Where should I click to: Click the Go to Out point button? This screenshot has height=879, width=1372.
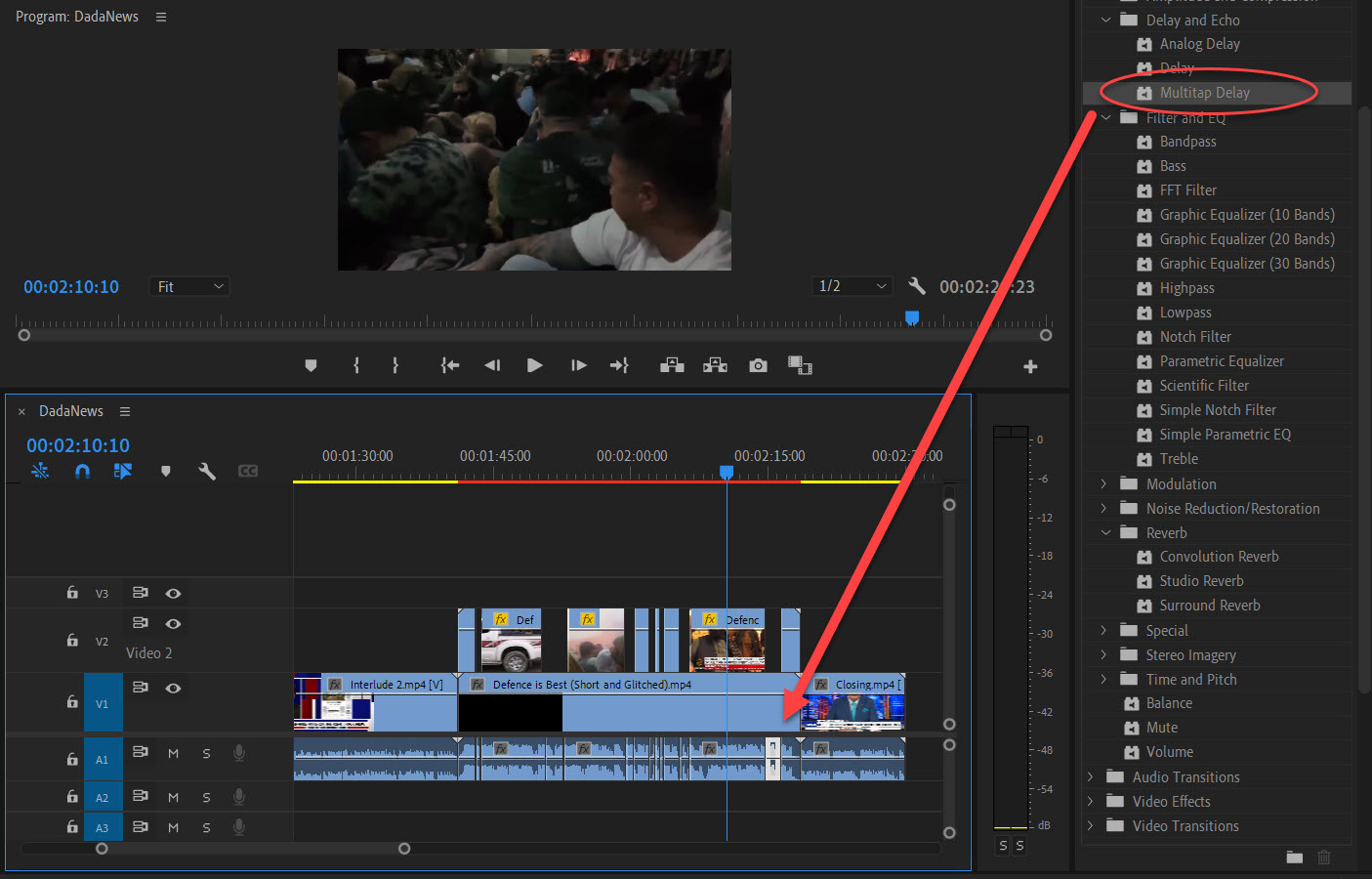(619, 365)
